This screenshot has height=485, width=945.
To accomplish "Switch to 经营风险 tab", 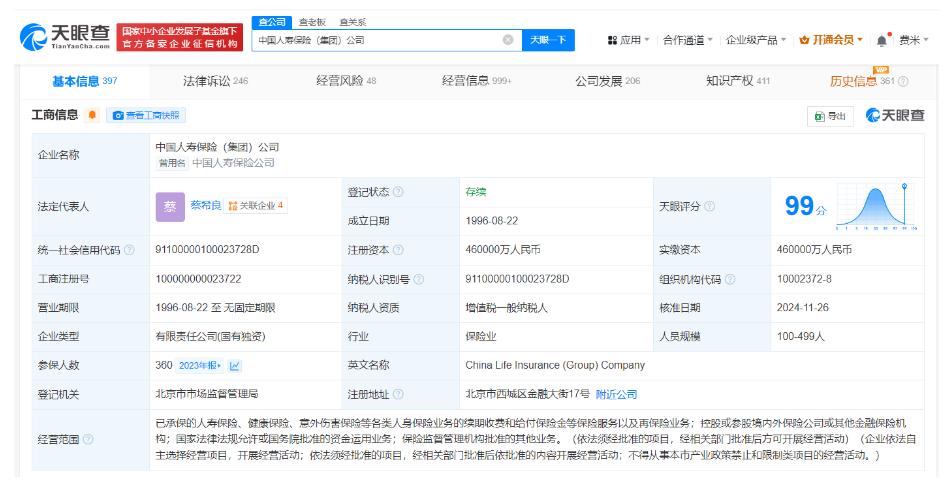I will tap(346, 81).
